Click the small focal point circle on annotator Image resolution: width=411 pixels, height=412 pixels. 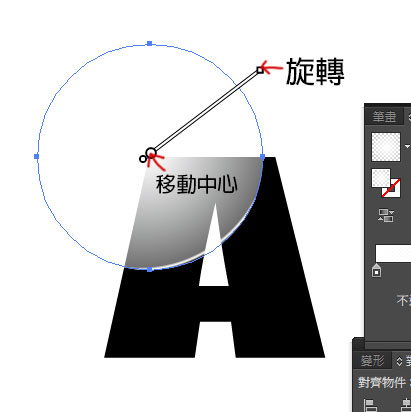tap(143, 159)
